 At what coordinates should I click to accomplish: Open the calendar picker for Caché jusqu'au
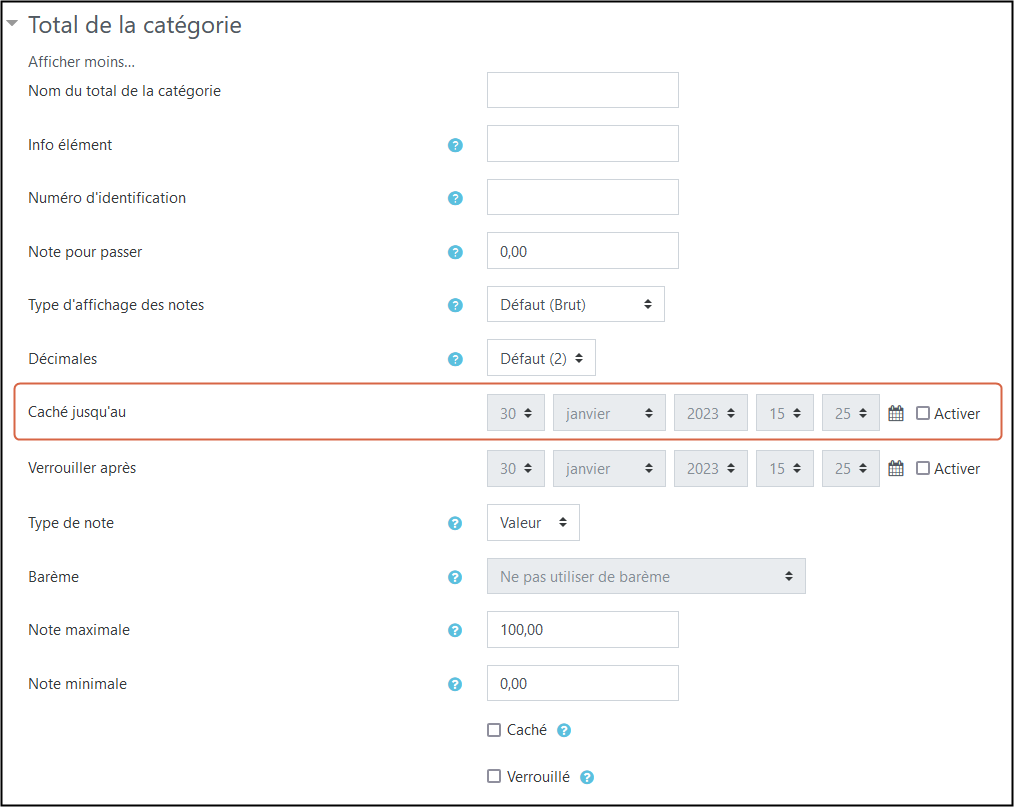pos(895,412)
